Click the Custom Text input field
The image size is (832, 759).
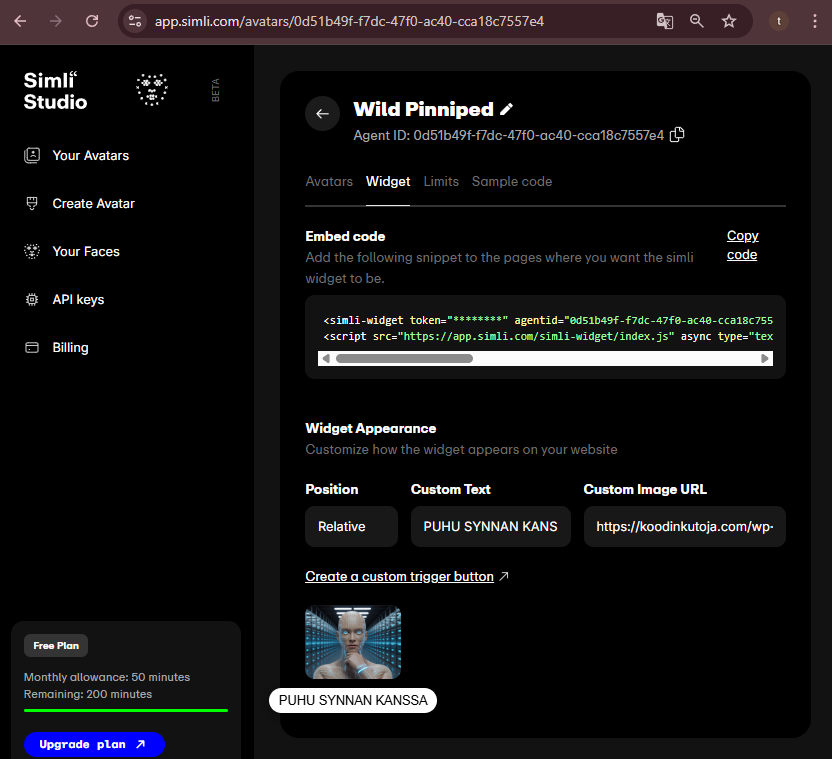tap(491, 527)
